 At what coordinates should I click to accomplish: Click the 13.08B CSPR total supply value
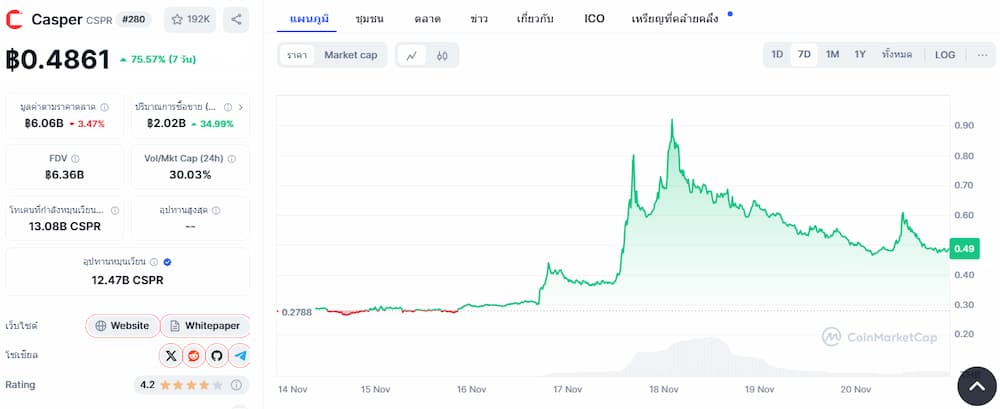coord(64,226)
